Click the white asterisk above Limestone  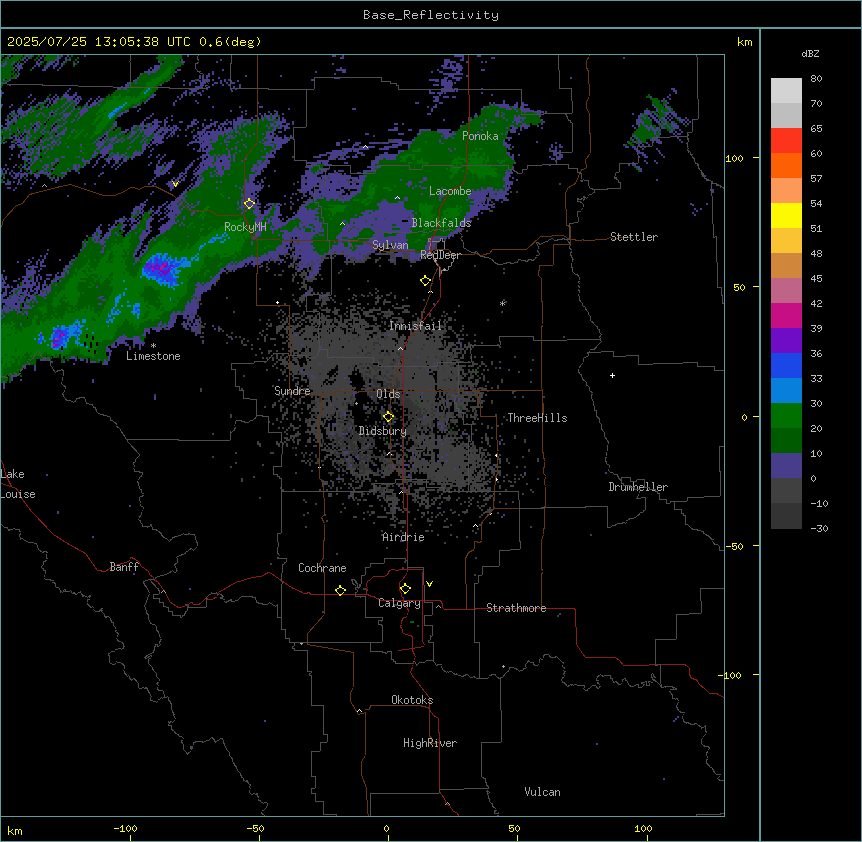(x=153, y=346)
